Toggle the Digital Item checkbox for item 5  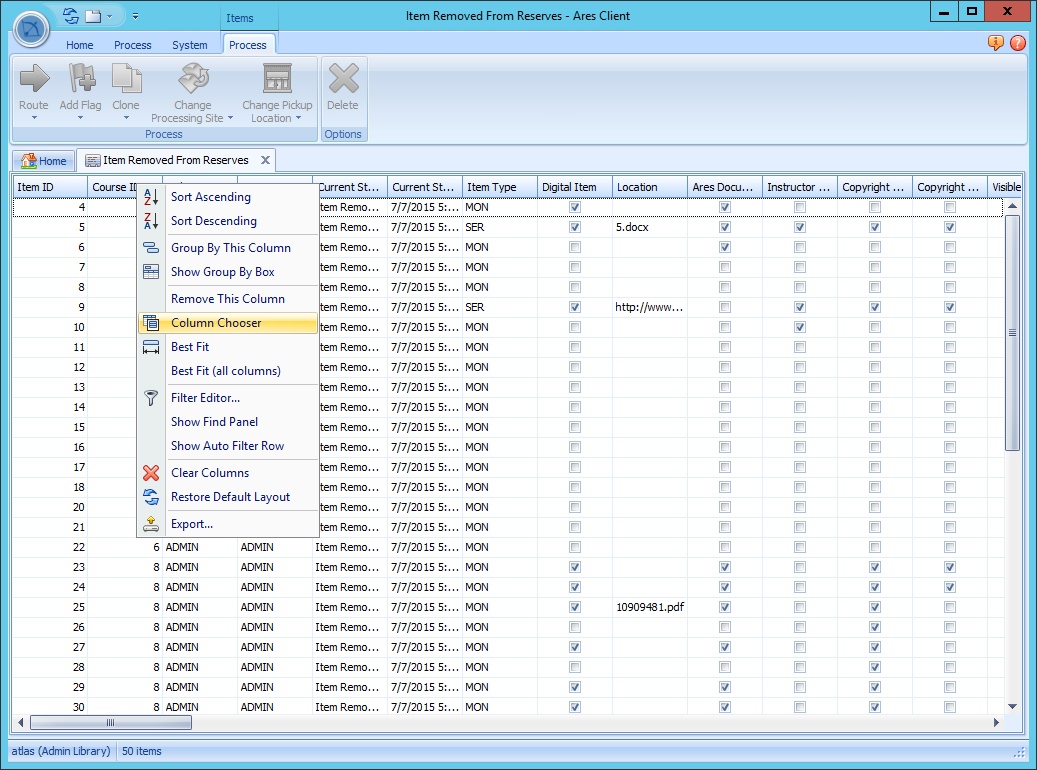[x=574, y=227]
